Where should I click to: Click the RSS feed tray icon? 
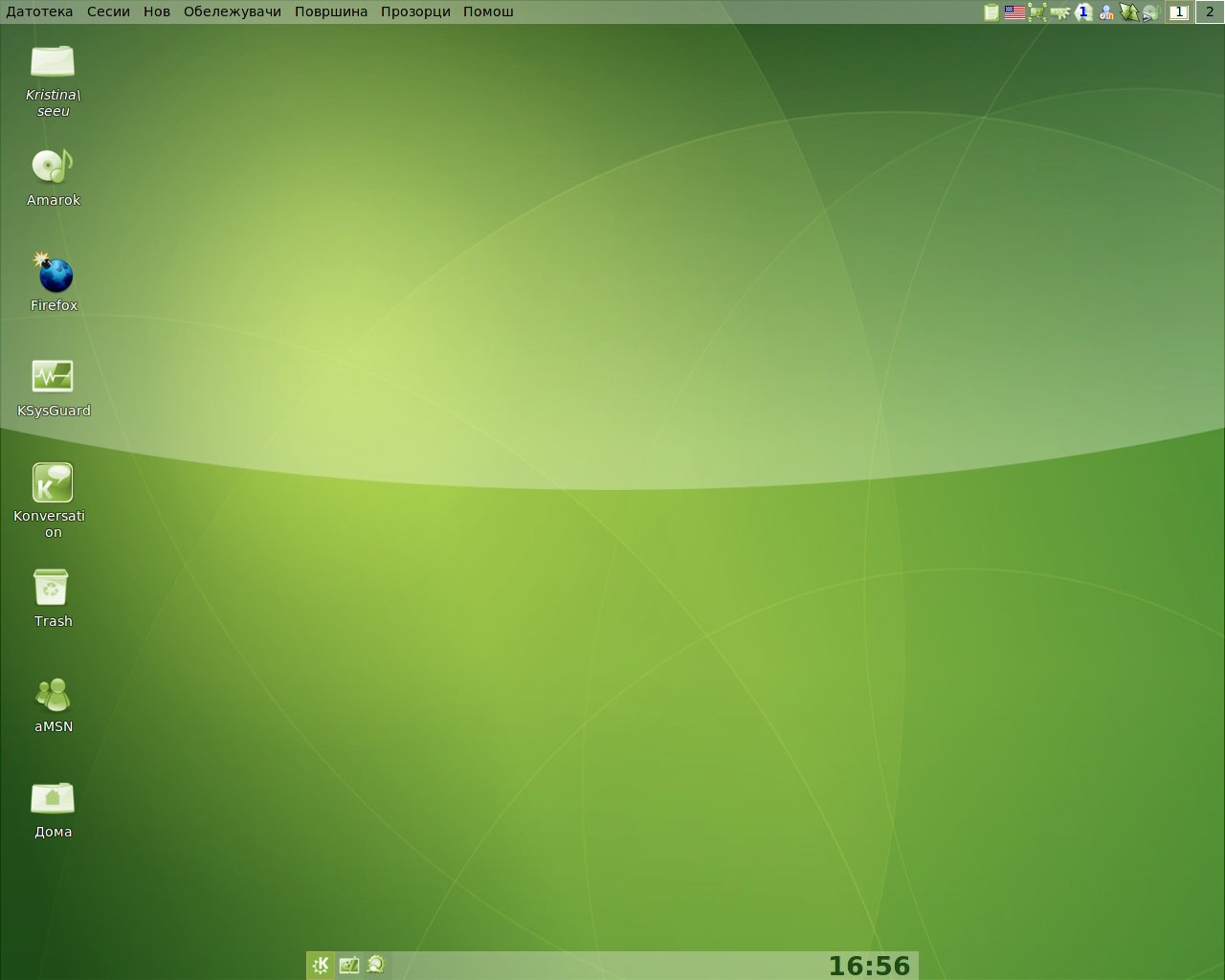[x=1060, y=12]
